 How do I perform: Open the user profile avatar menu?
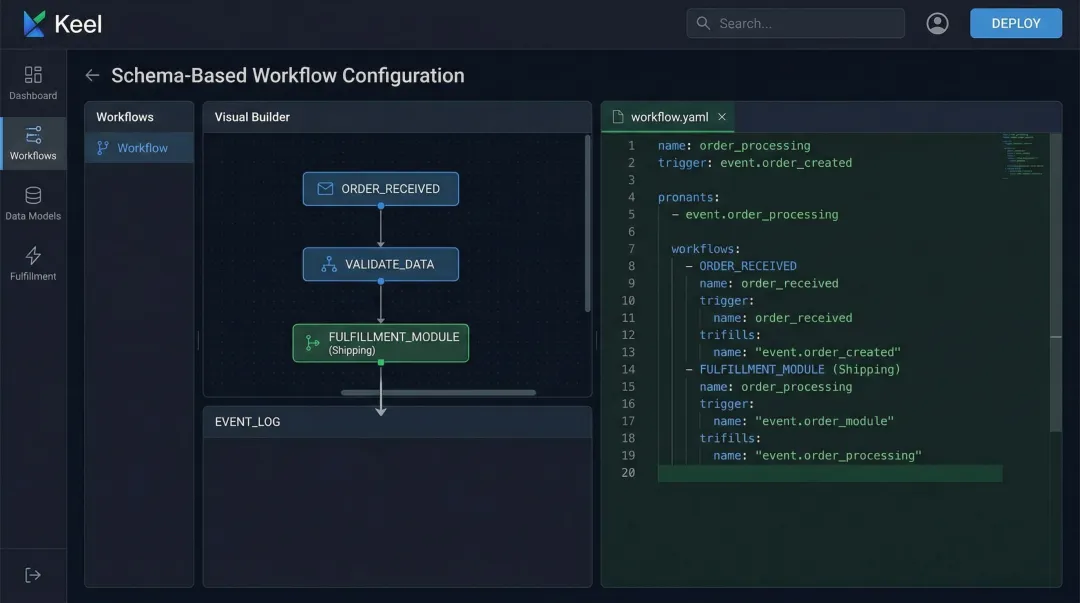[x=937, y=22]
